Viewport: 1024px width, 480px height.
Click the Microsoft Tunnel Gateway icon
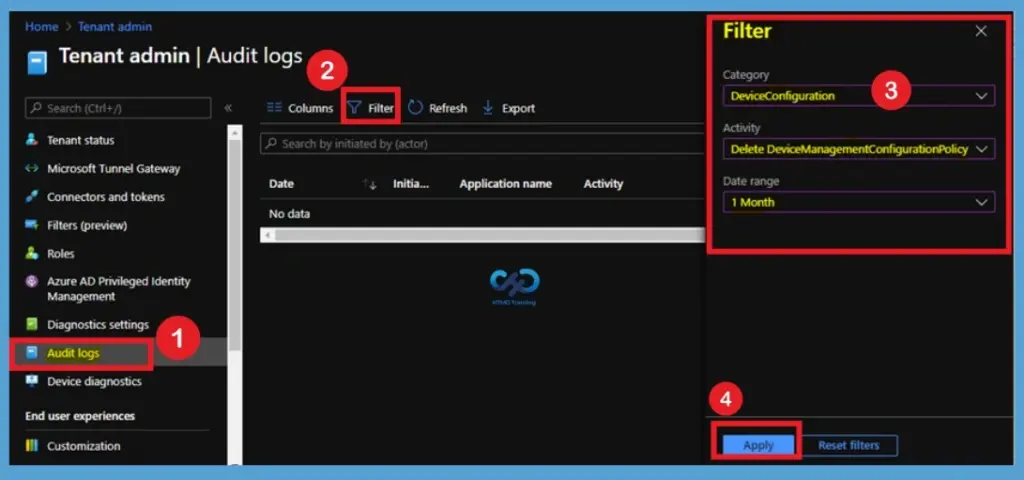pyautogui.click(x=31, y=168)
